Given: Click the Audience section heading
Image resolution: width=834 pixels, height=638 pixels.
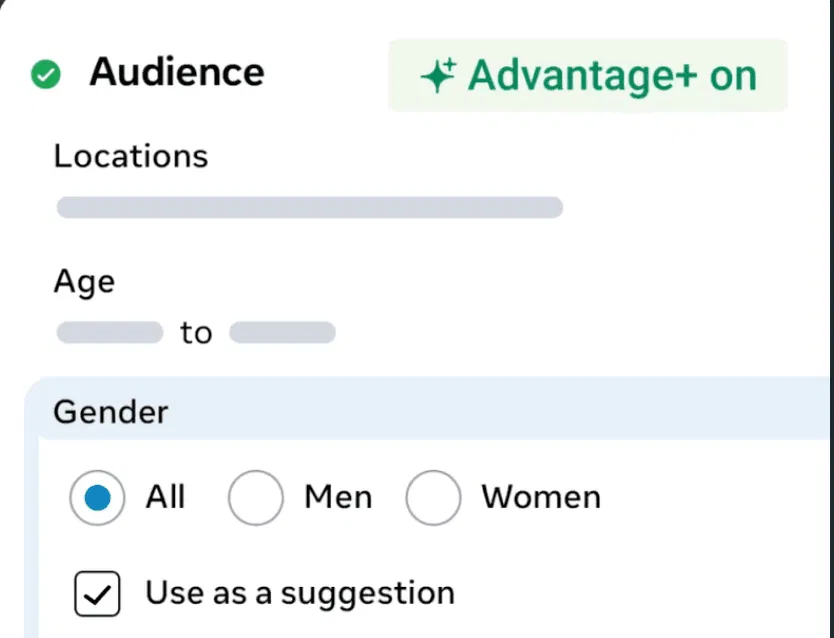Looking at the screenshot, I should pos(177,72).
